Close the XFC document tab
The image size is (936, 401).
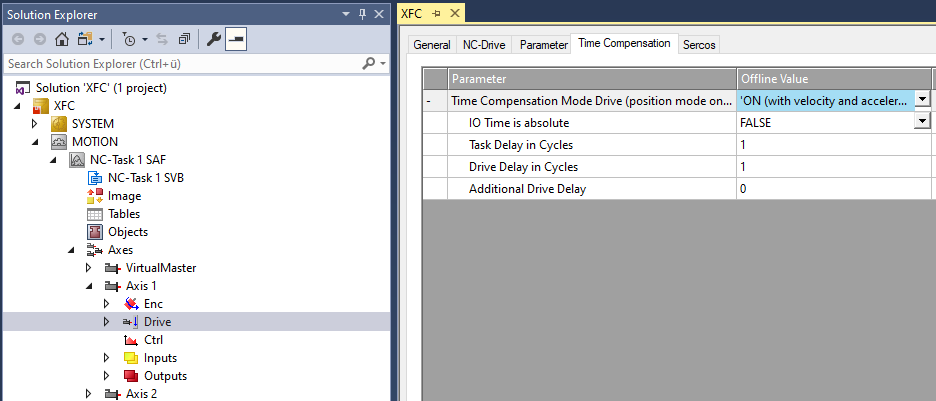click(x=454, y=14)
